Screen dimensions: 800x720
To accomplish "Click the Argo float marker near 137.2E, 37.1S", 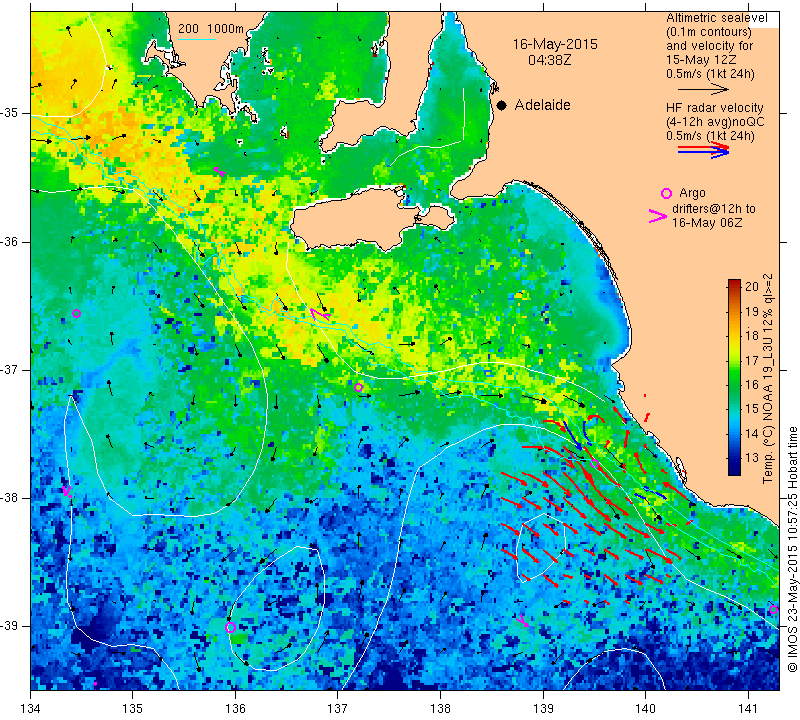I will tap(358, 387).
